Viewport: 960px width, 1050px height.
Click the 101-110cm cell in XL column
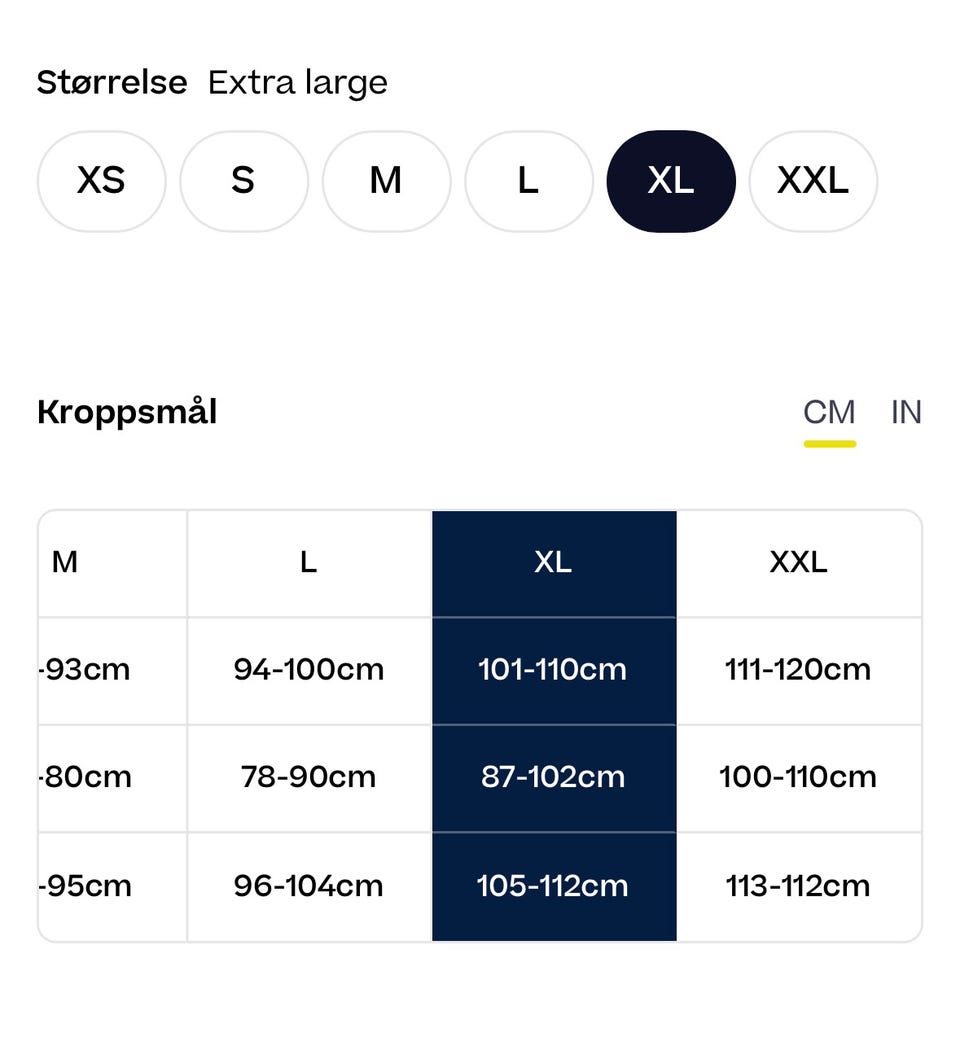(554, 670)
